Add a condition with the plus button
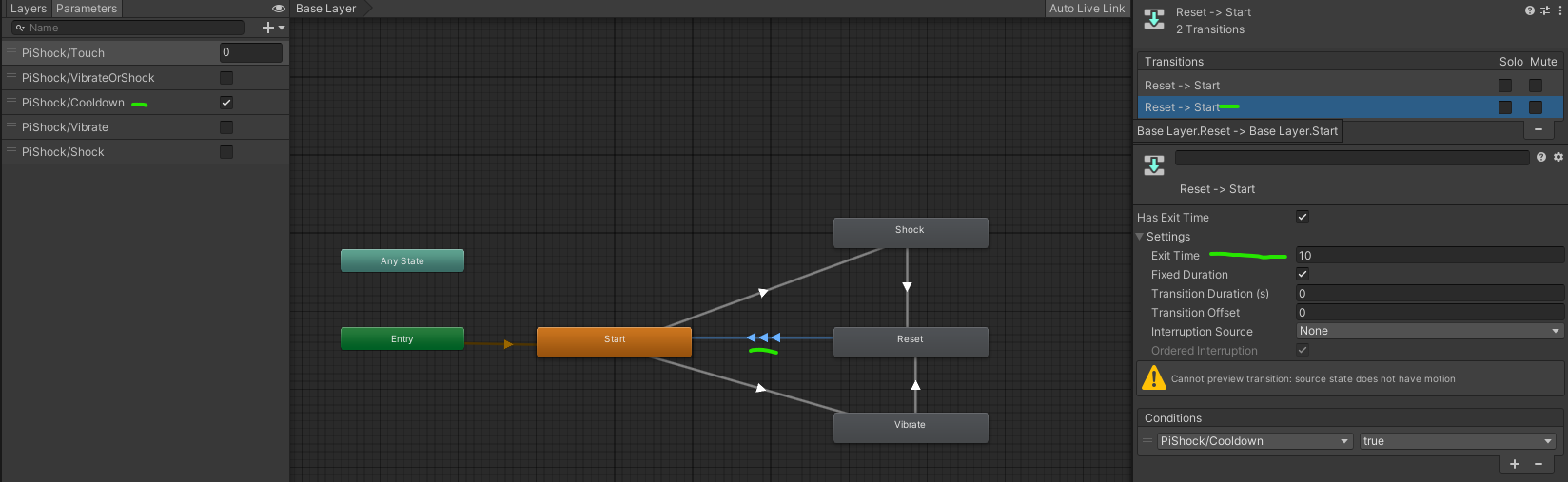This screenshot has height=482, width=1568. (x=1515, y=464)
